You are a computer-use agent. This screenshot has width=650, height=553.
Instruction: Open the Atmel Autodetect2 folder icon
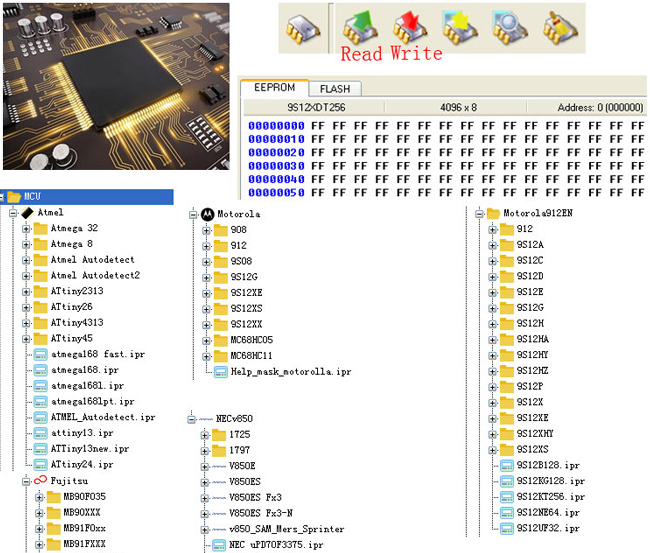click(x=40, y=276)
